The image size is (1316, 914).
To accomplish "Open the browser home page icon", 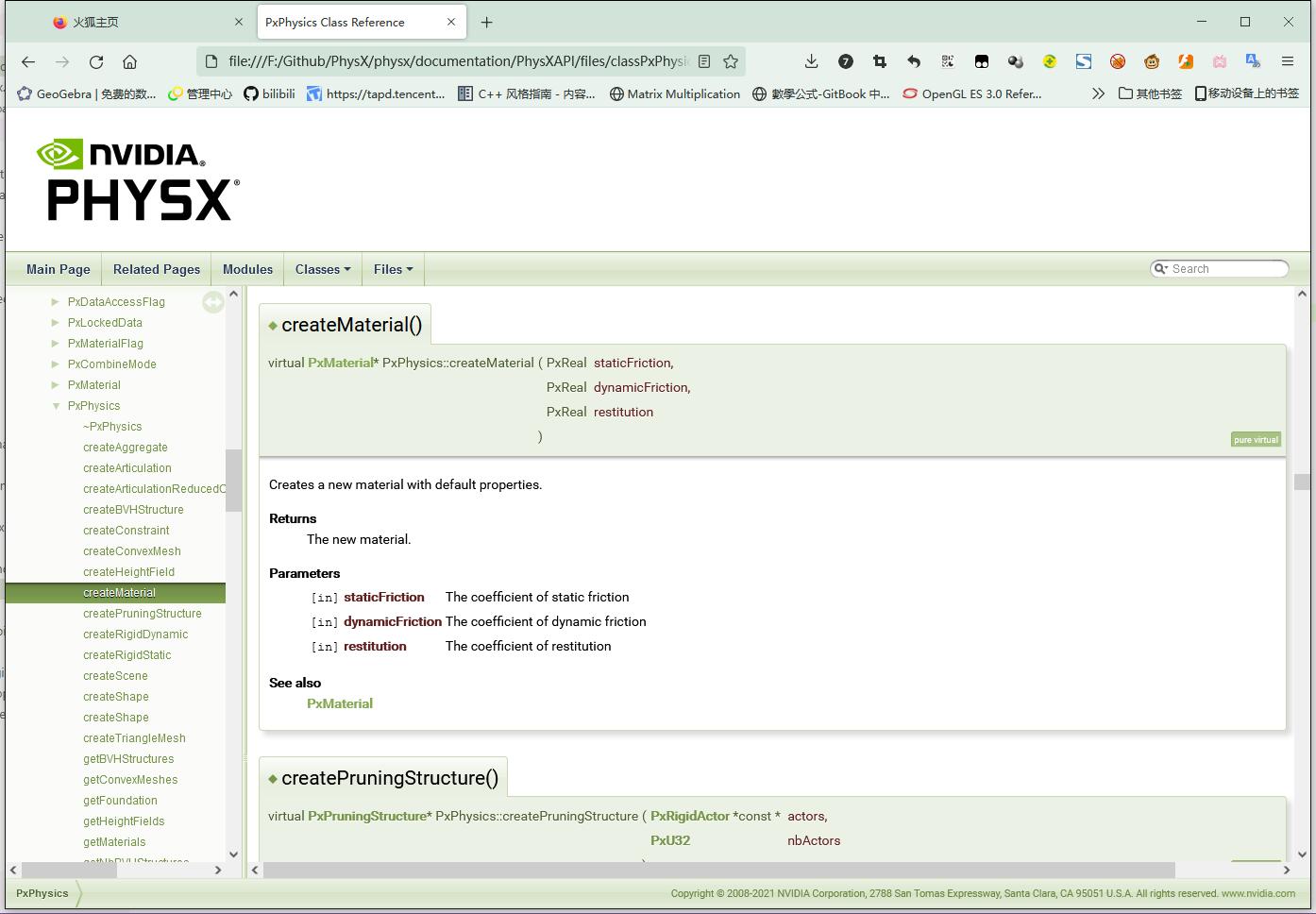I will (130, 61).
